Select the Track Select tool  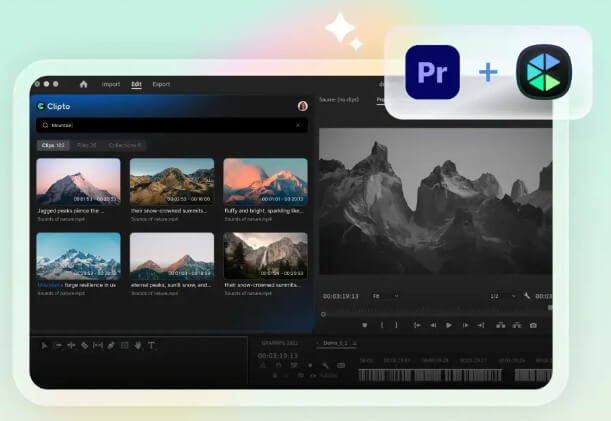(x=58, y=345)
